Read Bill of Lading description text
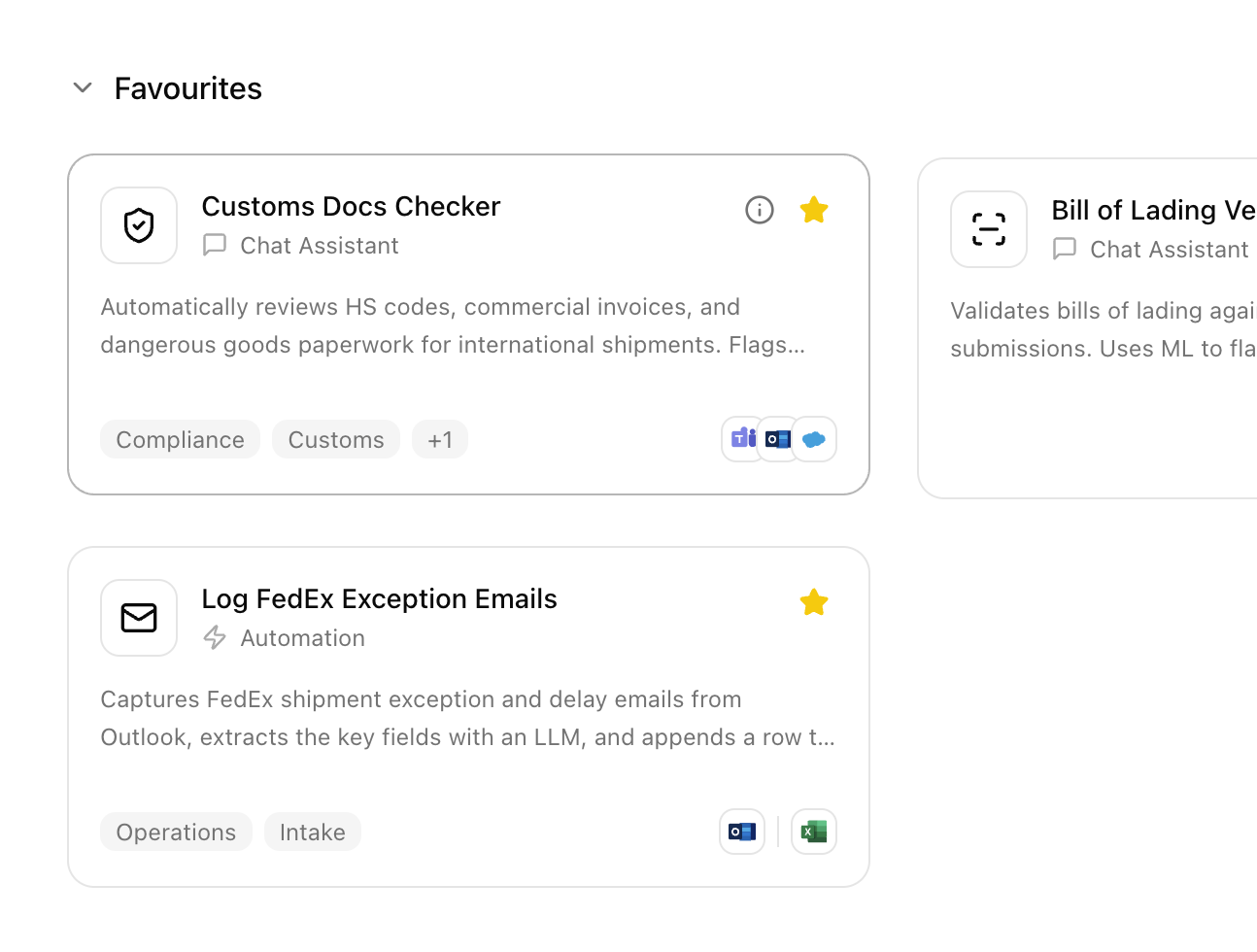The width and height of the screenshot is (1257, 952). [1104, 329]
